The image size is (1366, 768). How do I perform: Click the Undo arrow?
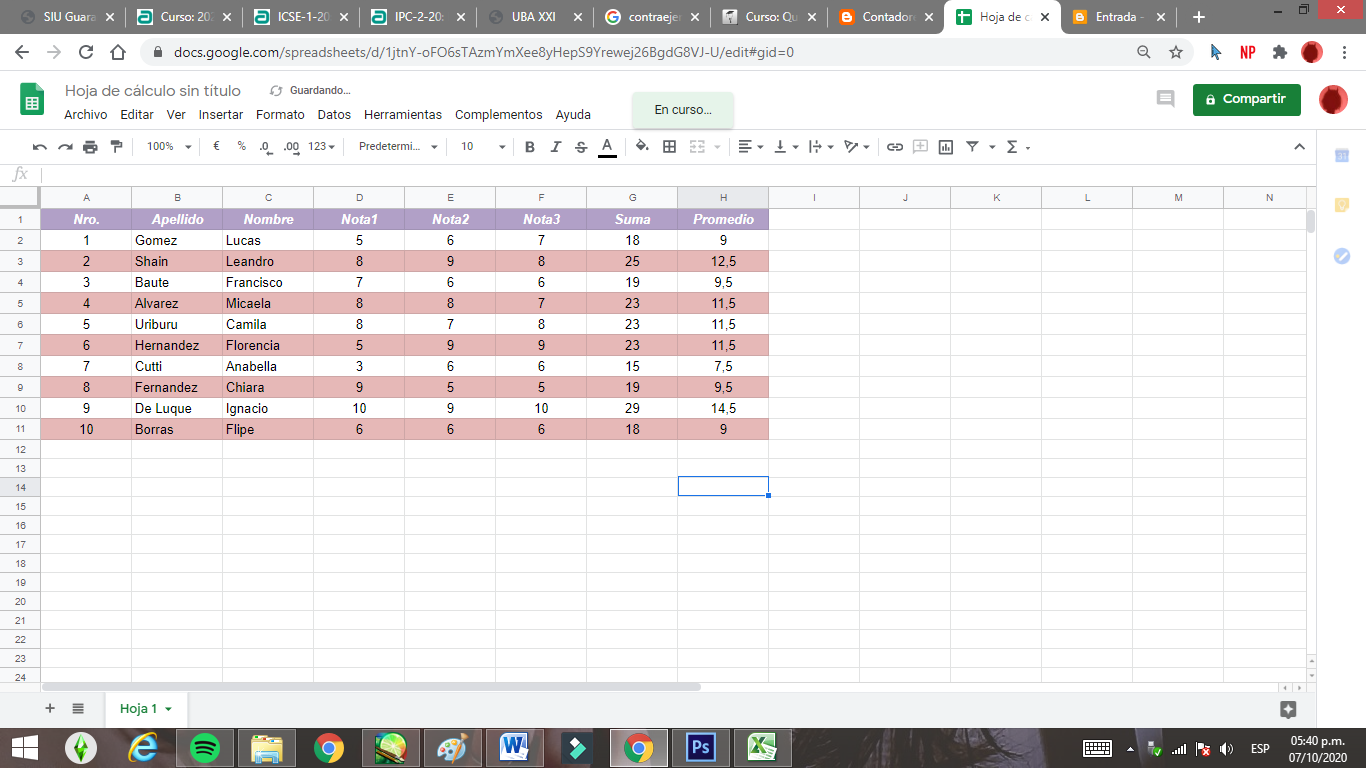[x=41, y=146]
